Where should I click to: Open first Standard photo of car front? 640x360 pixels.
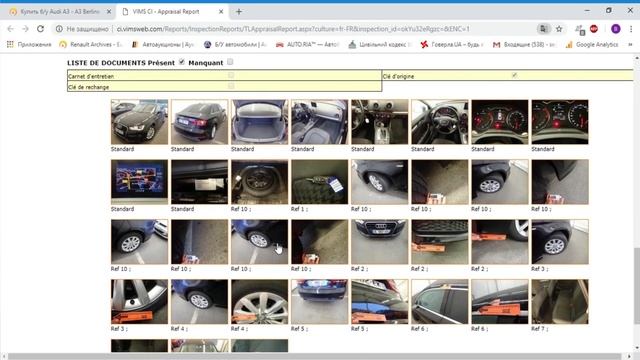click(x=139, y=122)
